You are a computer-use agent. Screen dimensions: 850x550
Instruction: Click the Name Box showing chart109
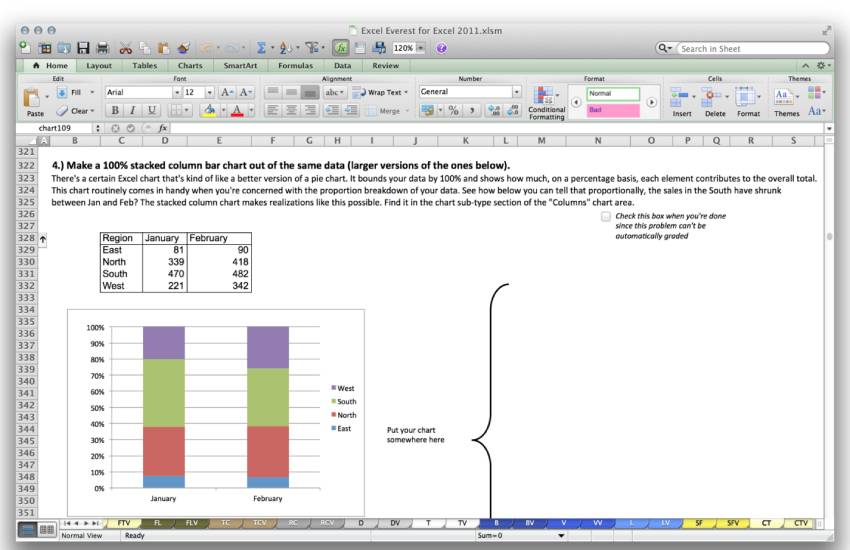click(56, 128)
